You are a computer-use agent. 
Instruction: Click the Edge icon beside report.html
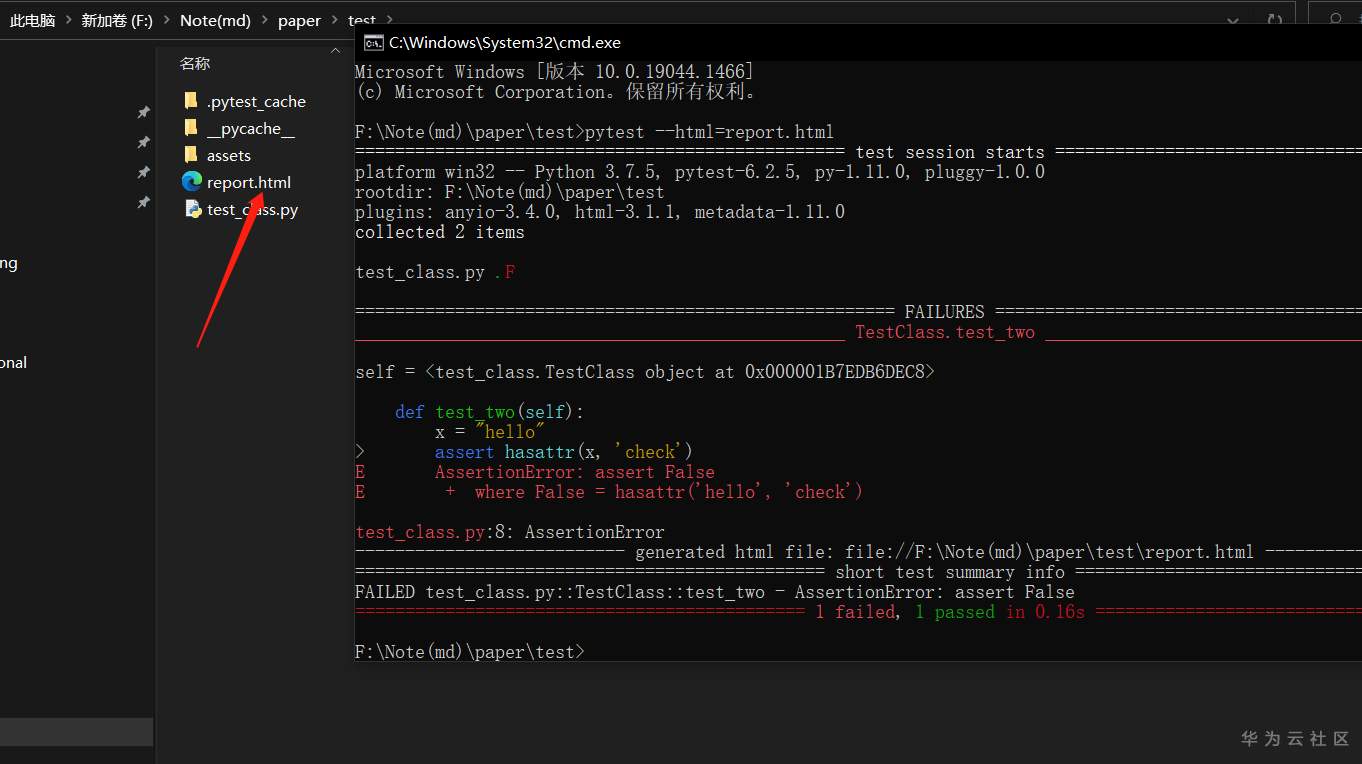[x=192, y=182]
